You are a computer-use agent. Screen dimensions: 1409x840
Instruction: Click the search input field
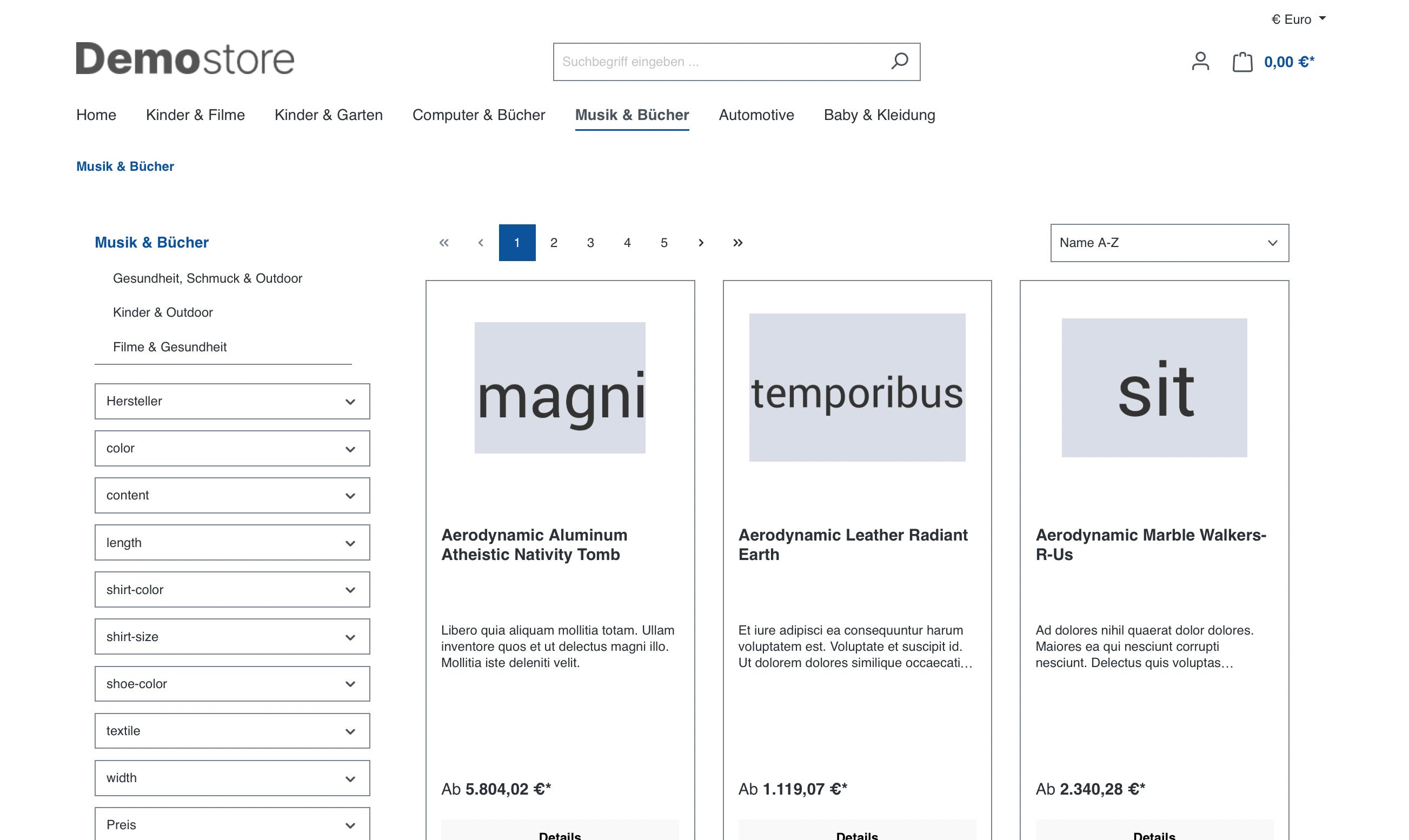(735, 62)
